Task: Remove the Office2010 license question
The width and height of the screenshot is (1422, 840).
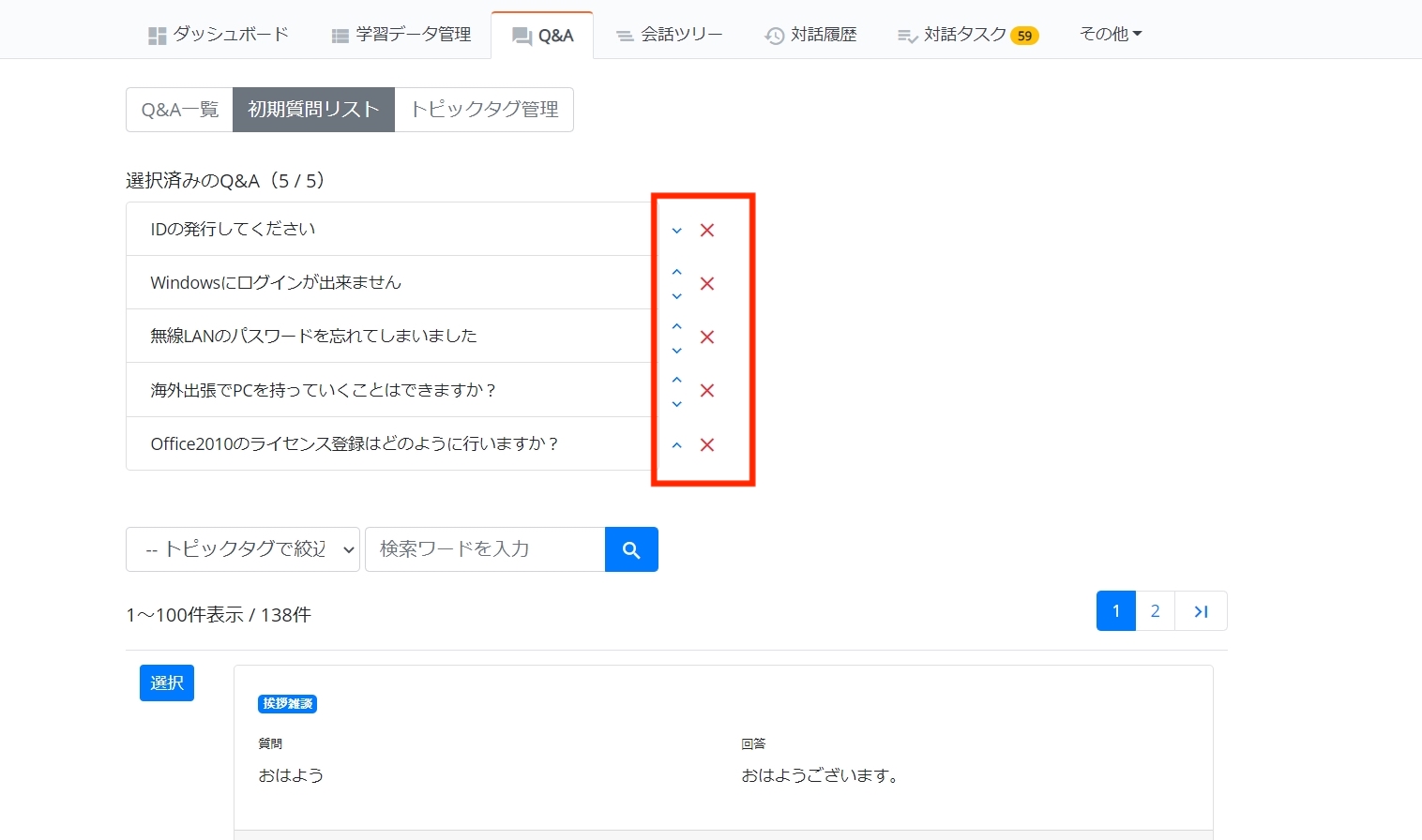Action: (x=707, y=444)
